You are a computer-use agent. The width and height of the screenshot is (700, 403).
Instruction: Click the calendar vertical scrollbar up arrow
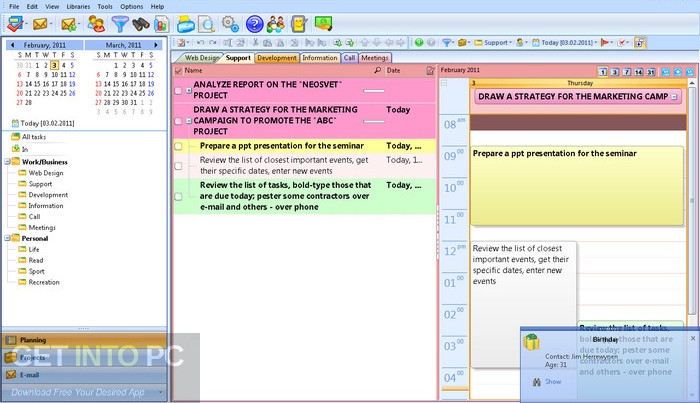692,83
